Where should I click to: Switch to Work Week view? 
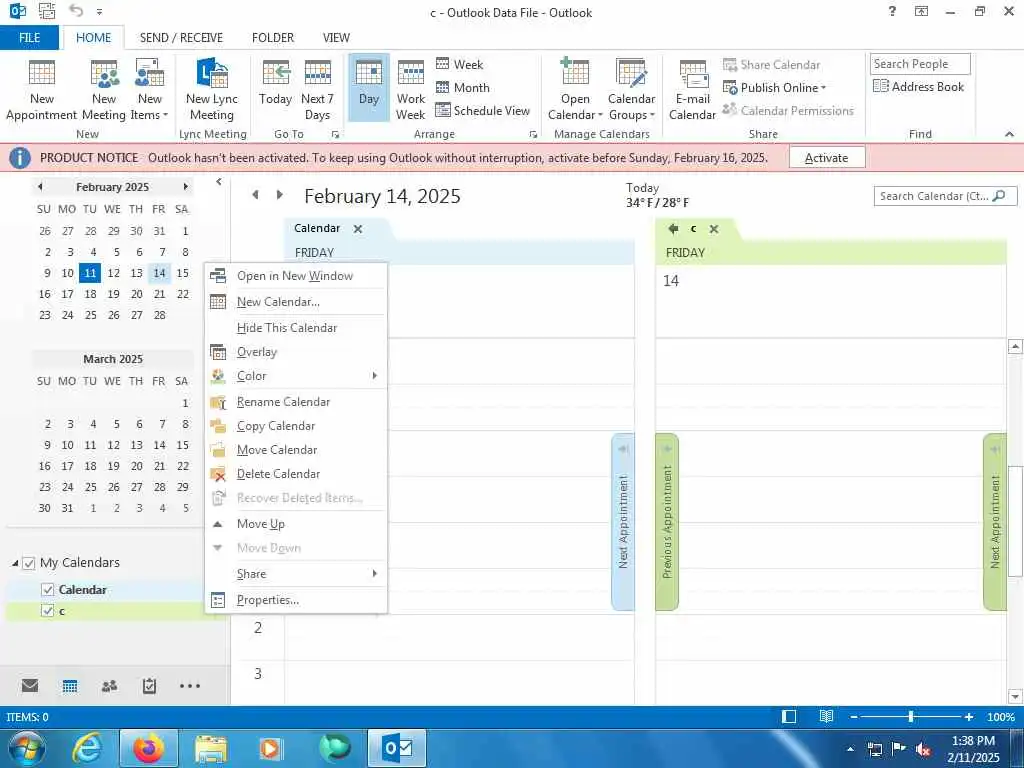pos(411,89)
